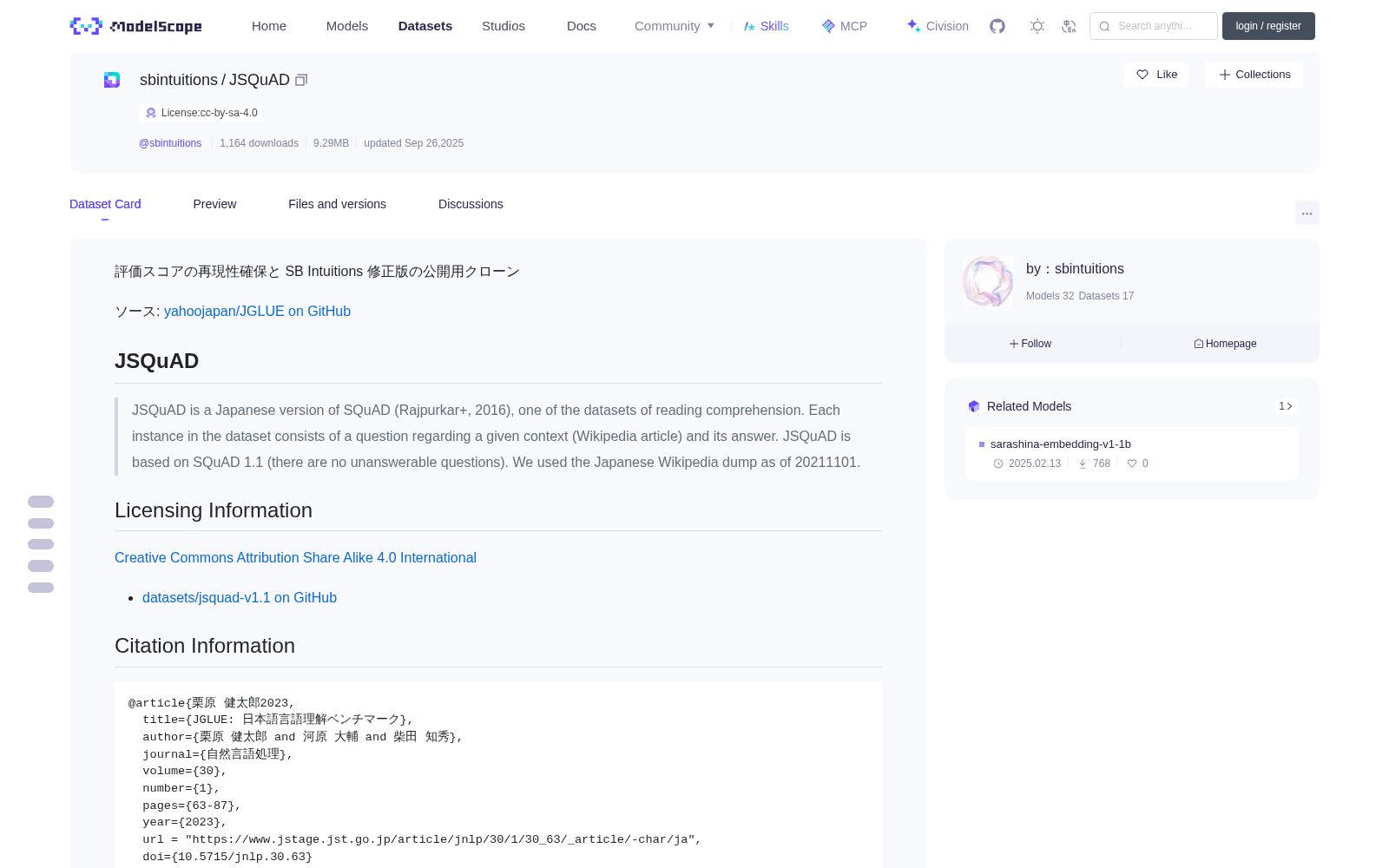The width and height of the screenshot is (1389, 868).
Task: Open Files and versions tab
Action: pyautogui.click(x=337, y=204)
